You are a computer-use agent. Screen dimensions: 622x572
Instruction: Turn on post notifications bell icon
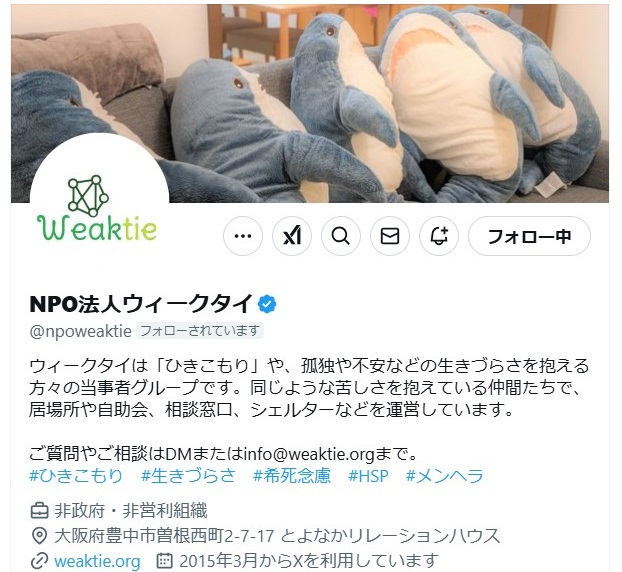pos(439,236)
